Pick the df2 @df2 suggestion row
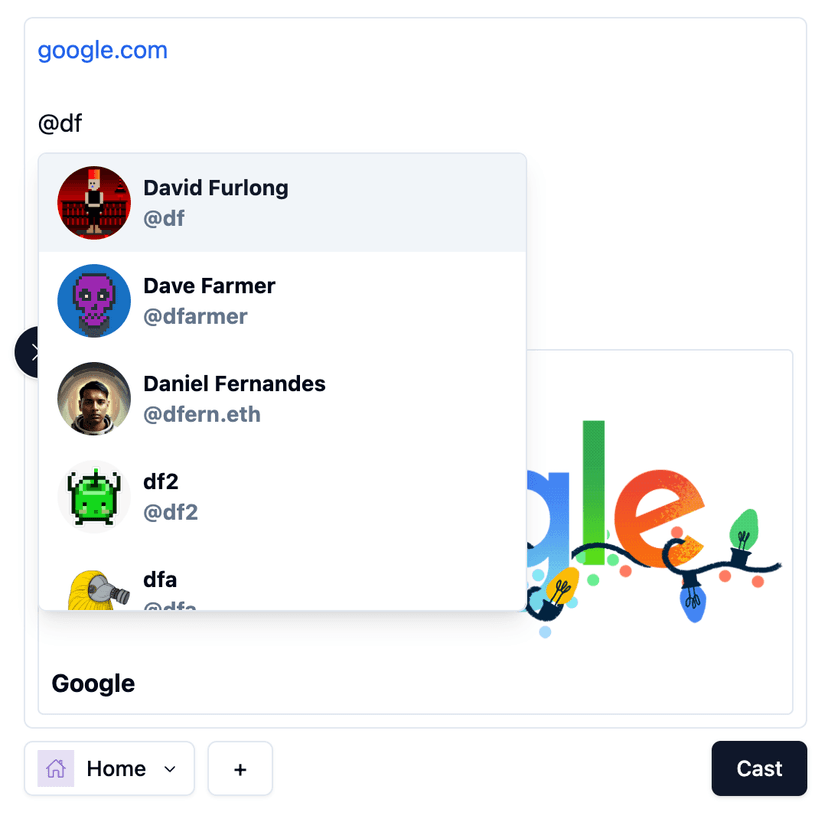 pos(283,496)
